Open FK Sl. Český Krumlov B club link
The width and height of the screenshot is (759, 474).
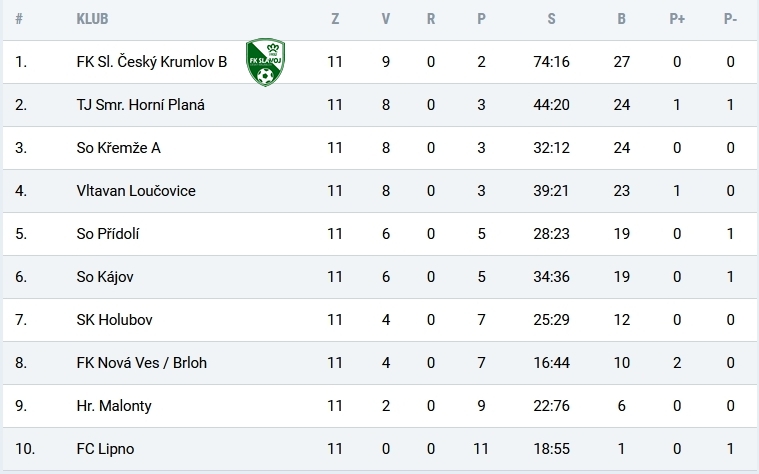click(x=152, y=62)
